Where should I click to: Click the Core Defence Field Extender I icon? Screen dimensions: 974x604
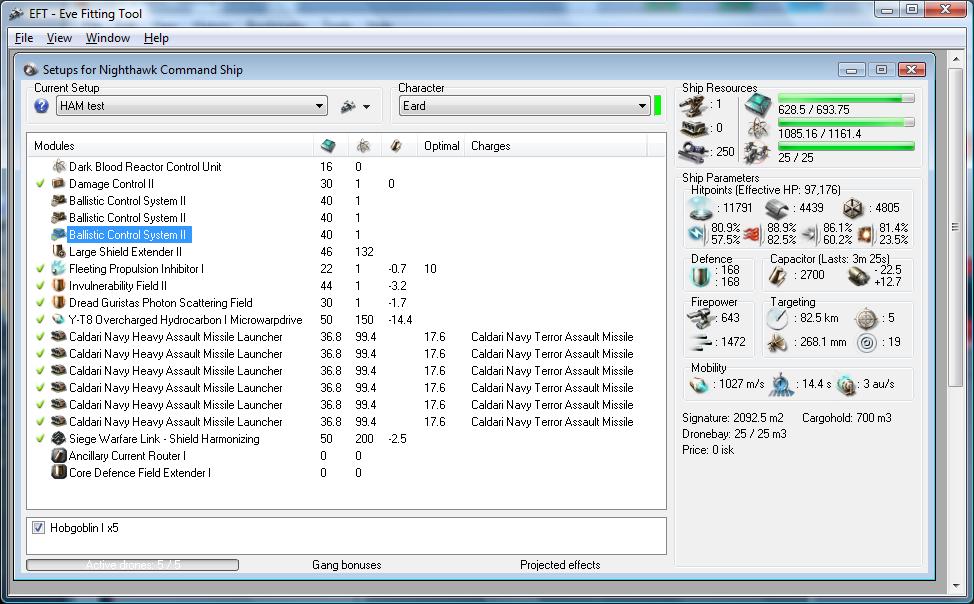pyautogui.click(x=59, y=472)
